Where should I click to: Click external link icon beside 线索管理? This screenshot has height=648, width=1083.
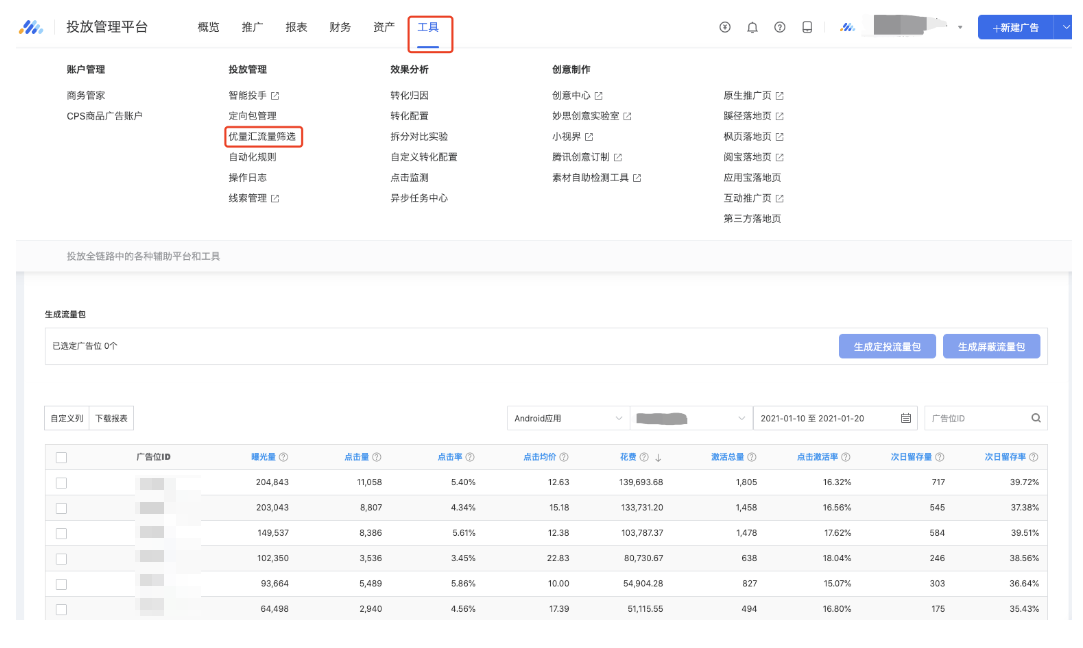point(275,198)
